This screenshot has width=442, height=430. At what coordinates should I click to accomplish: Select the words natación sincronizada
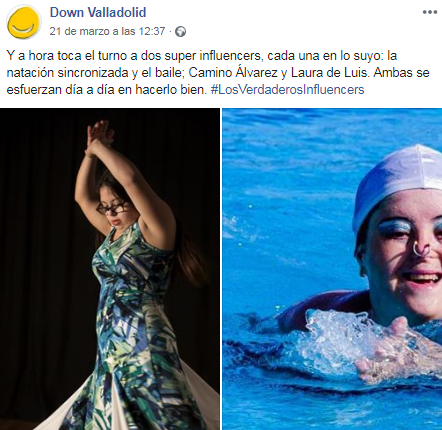click(x=67, y=73)
